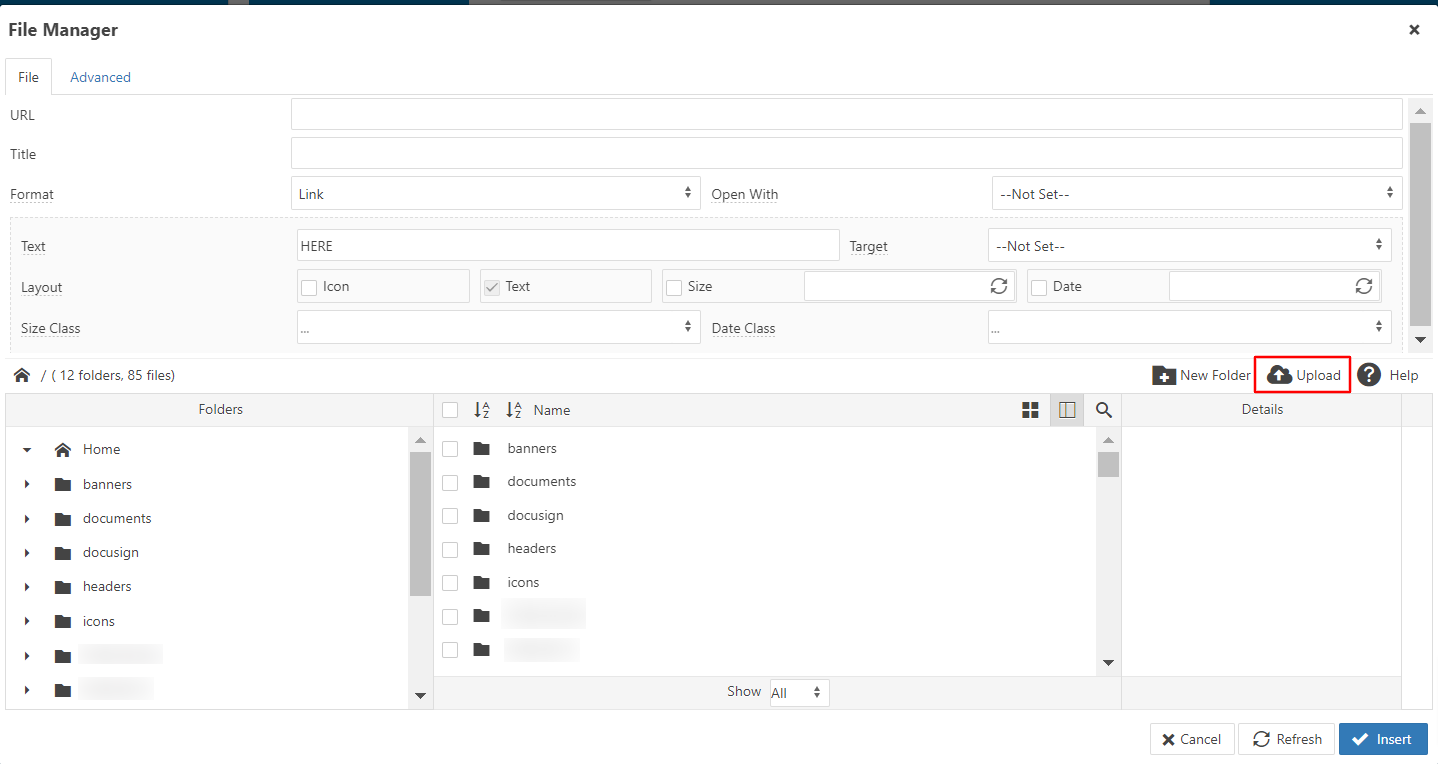Image resolution: width=1438 pixels, height=764 pixels.
Task: Expand the documents folder in the tree
Action: click(x=26, y=518)
